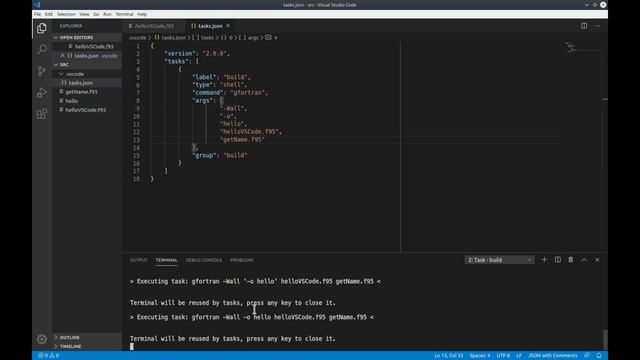Screen dimensions: 640x360
Task: Open the Manage gear menu
Action: pos(42,339)
